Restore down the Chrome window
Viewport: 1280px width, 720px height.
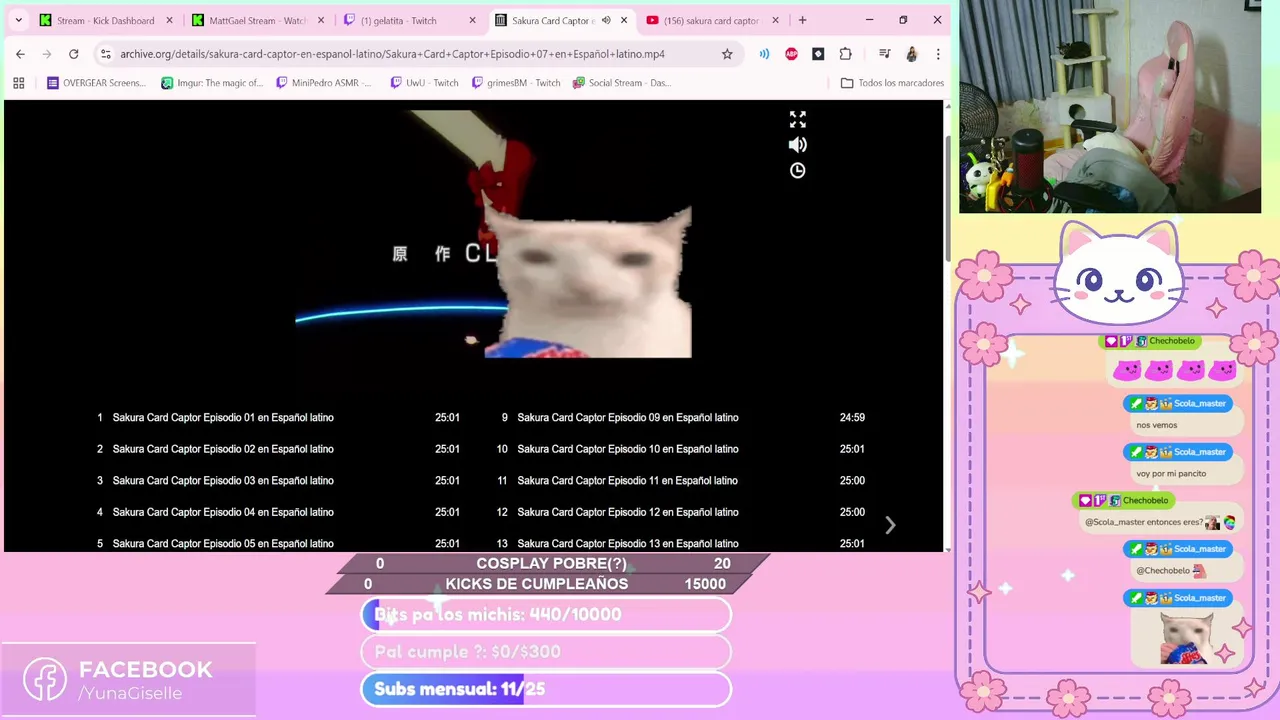pyautogui.click(x=903, y=20)
